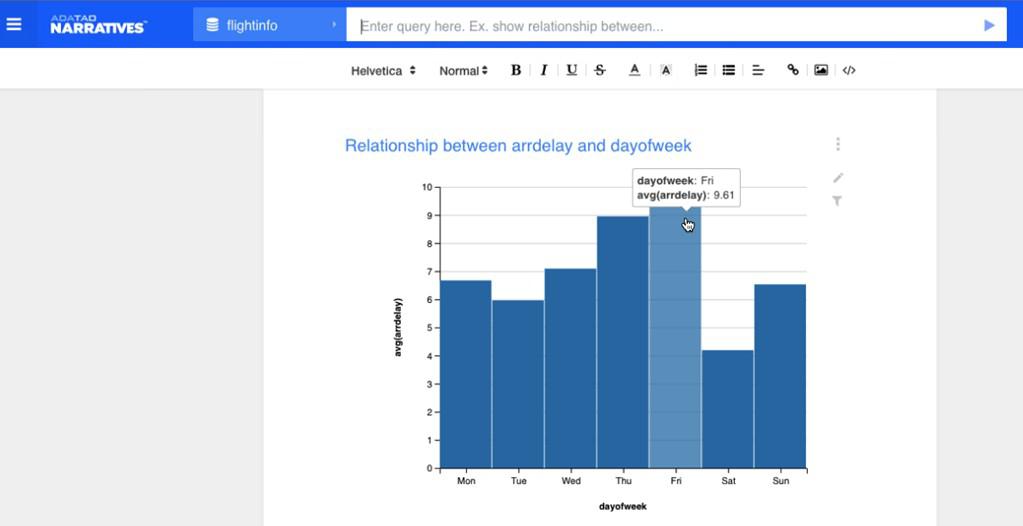Apply bulleted list formatting

click(729, 70)
